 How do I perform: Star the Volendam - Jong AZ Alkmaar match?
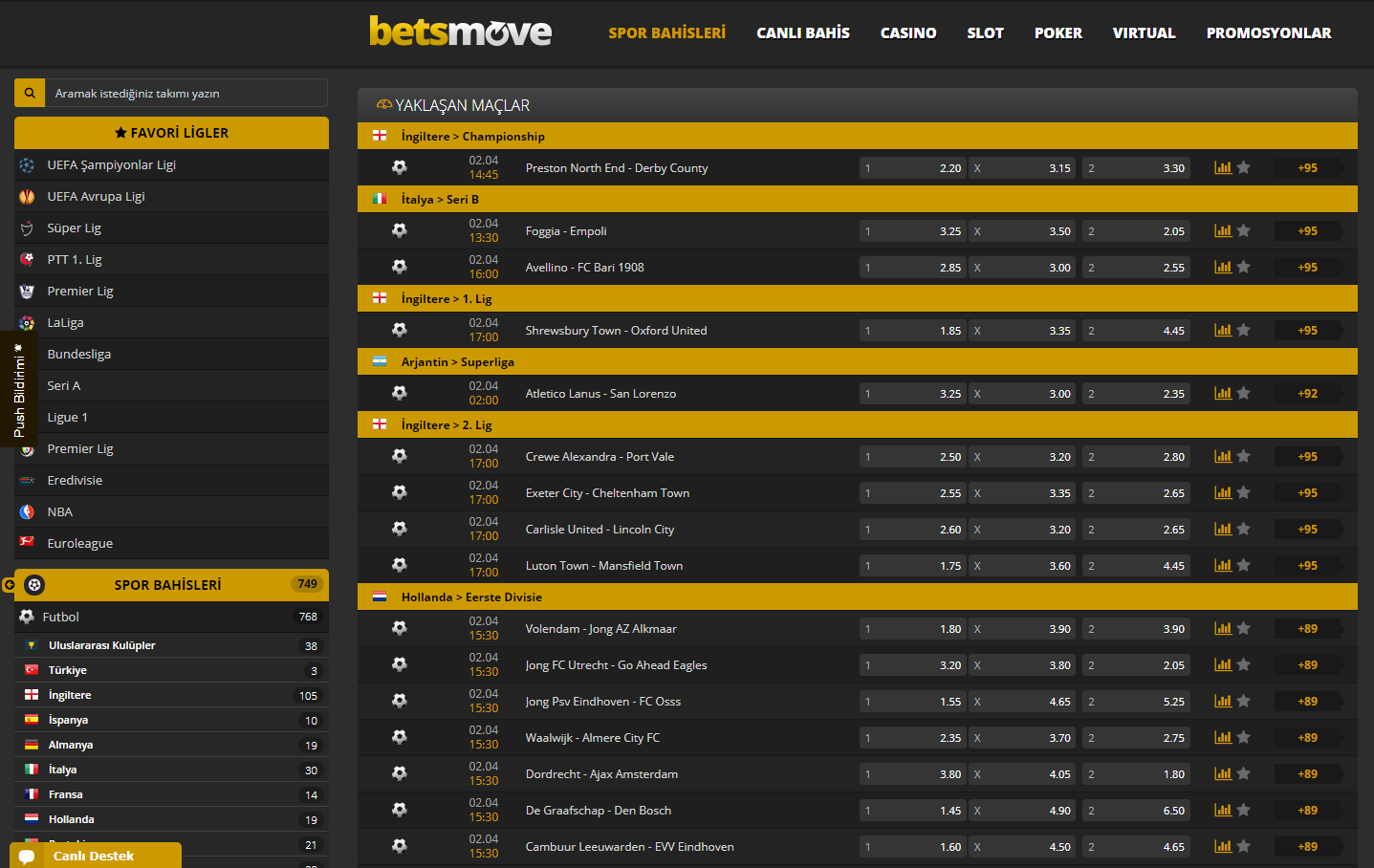point(1244,628)
